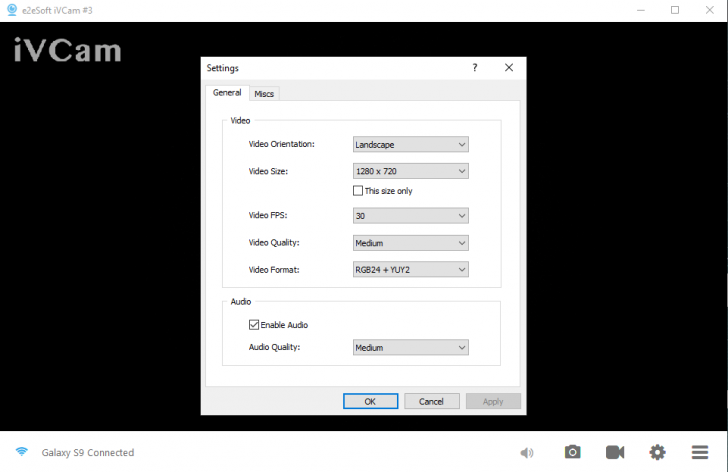
Task: Click the iVCam app icon in title bar
Action: click(12, 10)
